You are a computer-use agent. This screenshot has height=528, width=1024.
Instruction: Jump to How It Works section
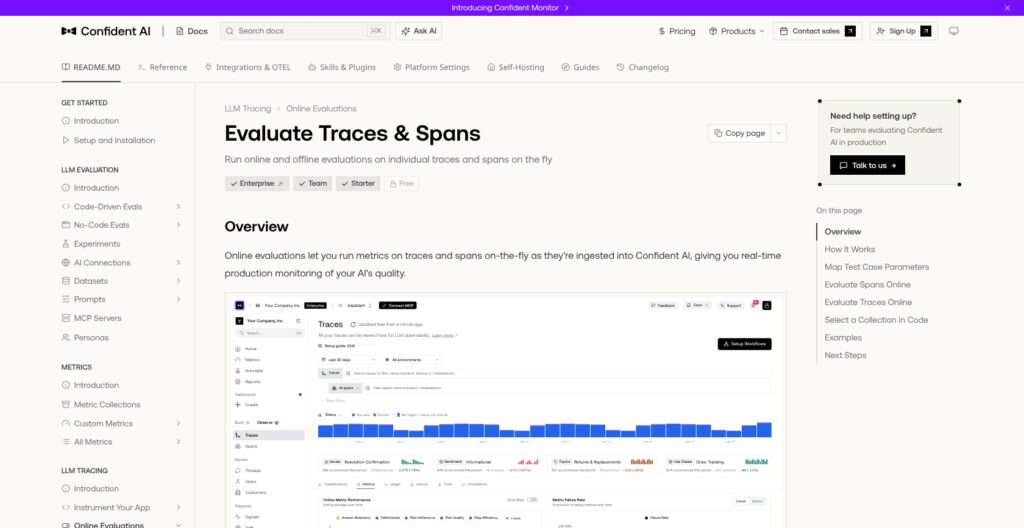(850, 250)
